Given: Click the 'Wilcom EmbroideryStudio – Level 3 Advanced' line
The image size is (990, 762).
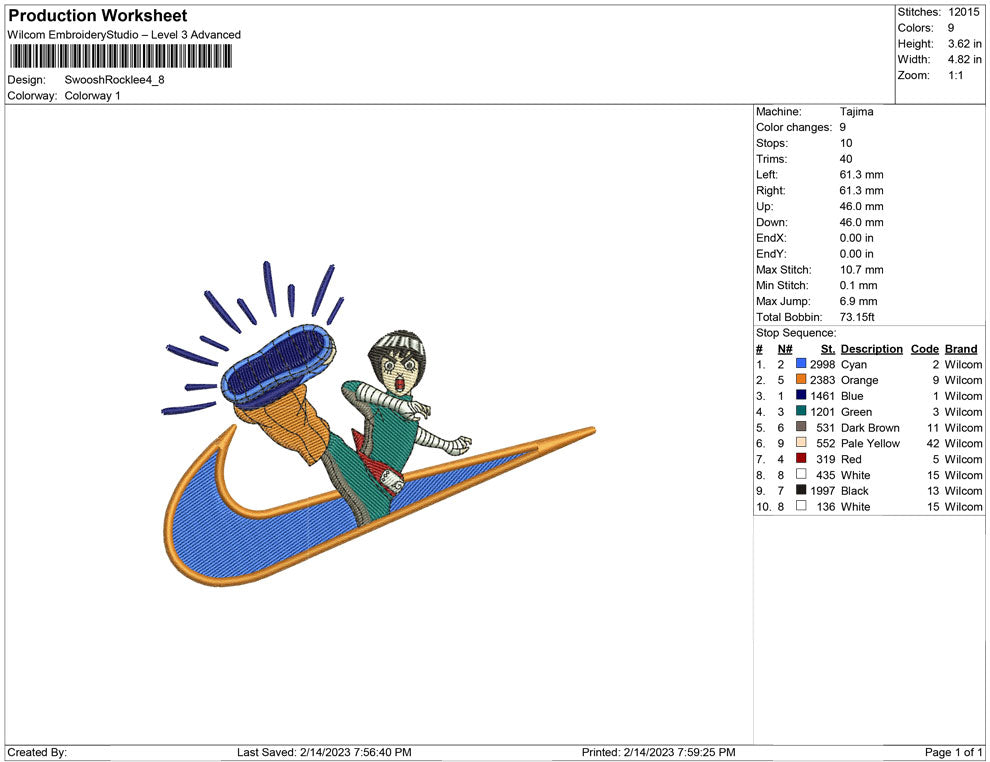Looking at the screenshot, I should coord(124,35).
